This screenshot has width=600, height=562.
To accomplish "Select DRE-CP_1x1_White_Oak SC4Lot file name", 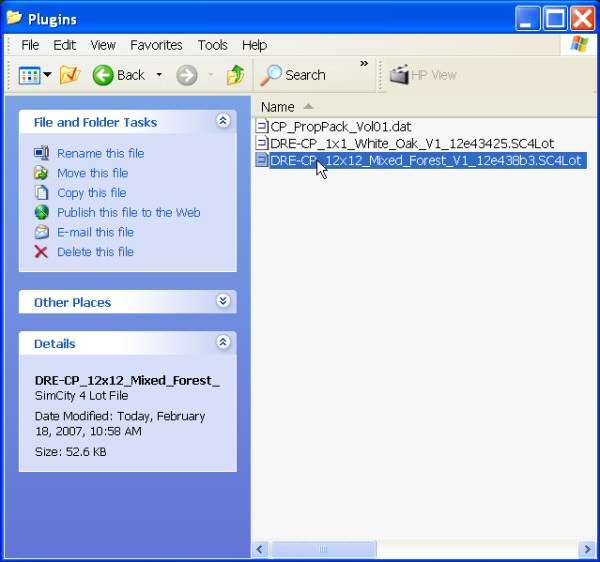I will tap(412, 143).
